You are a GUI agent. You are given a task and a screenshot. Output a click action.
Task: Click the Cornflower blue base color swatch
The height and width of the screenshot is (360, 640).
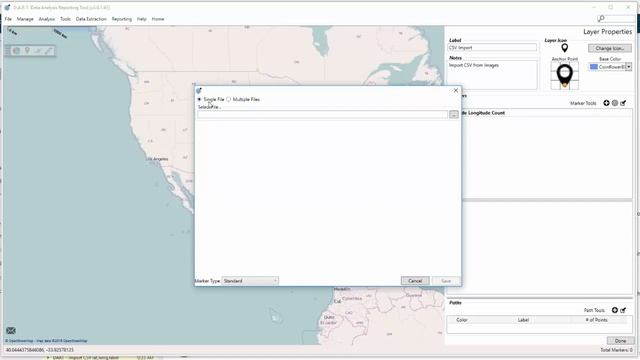(594, 67)
